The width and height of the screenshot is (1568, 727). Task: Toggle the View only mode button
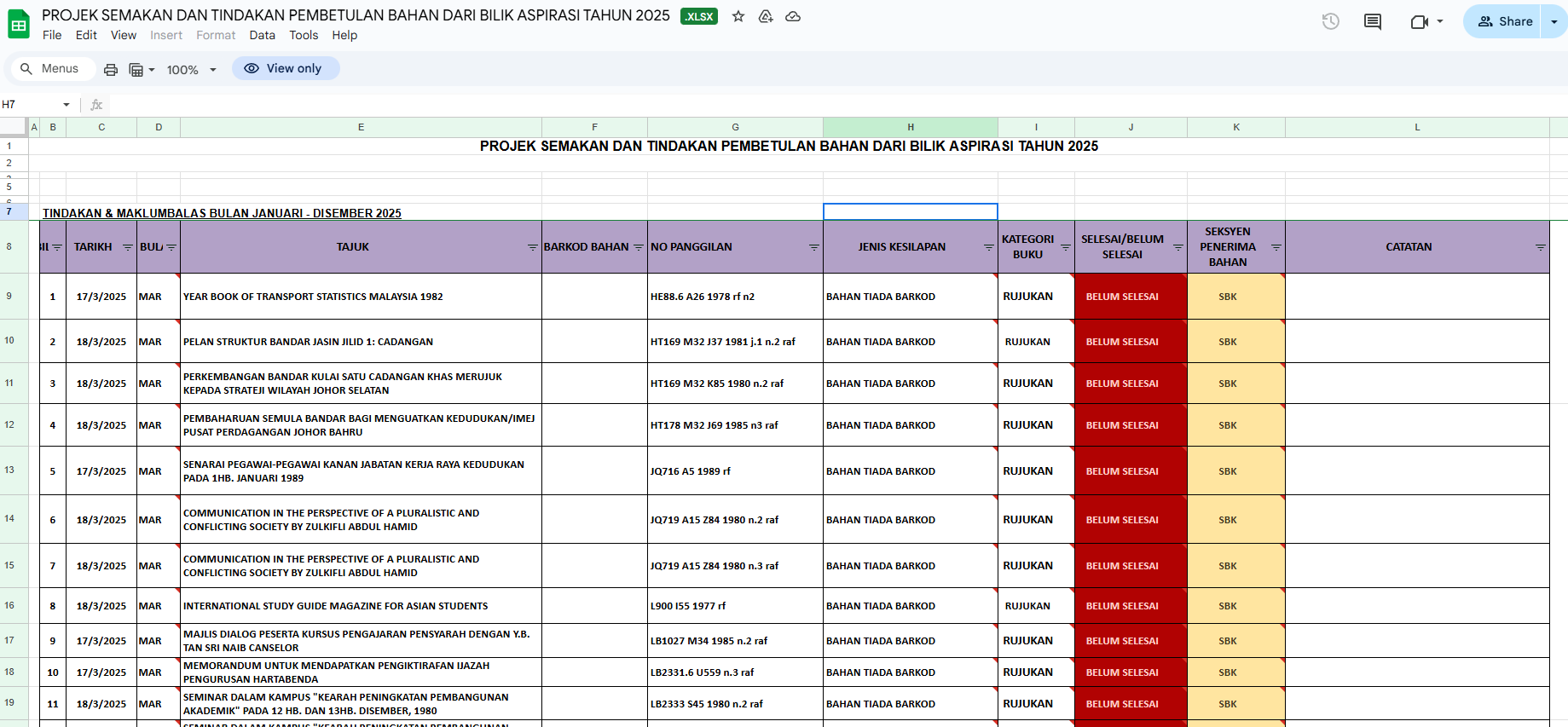[x=285, y=68]
